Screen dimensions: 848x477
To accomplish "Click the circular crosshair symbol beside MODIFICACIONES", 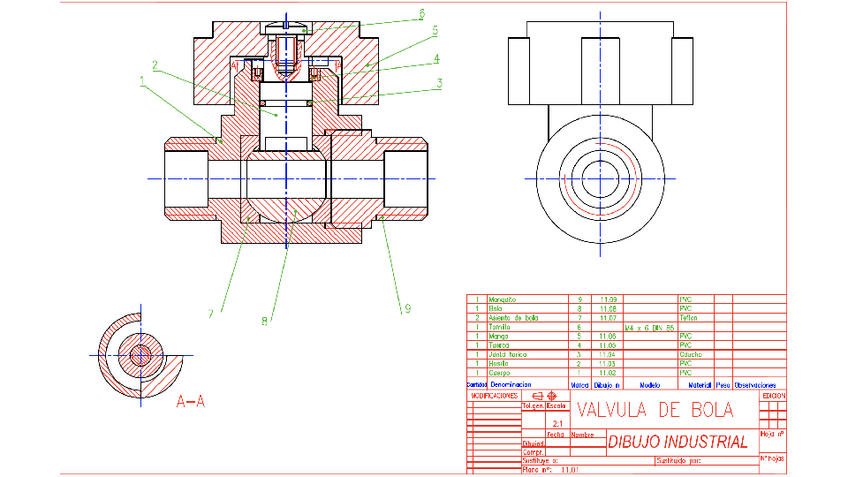I will click(x=551, y=395).
